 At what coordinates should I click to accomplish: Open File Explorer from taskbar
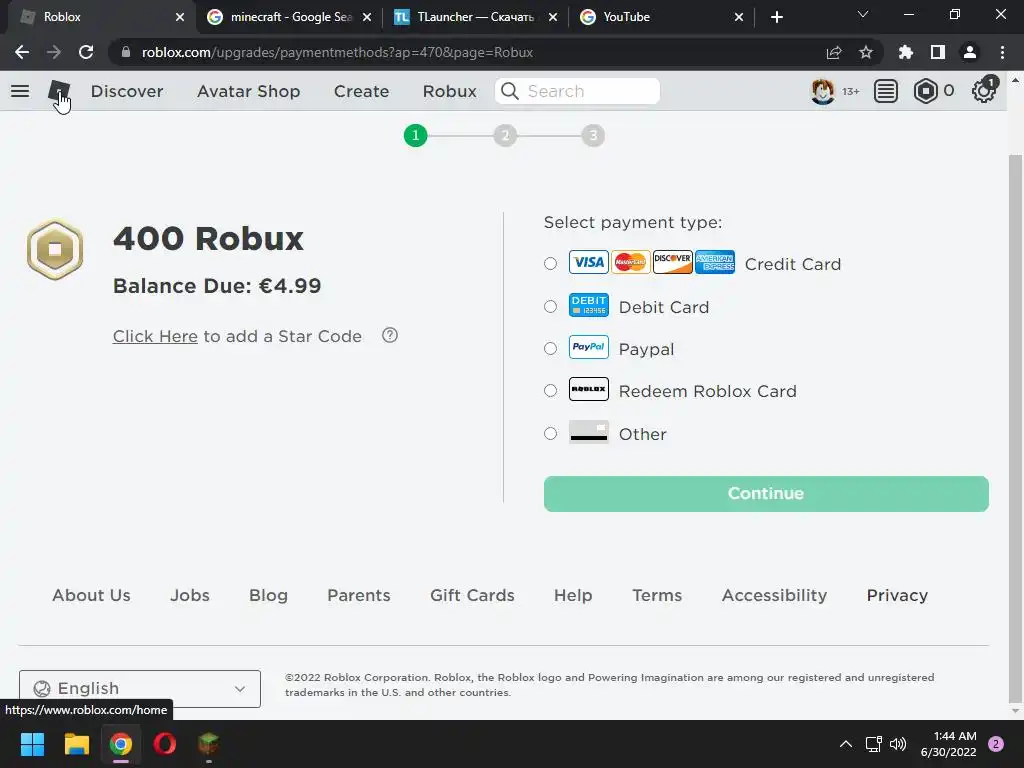[76, 744]
